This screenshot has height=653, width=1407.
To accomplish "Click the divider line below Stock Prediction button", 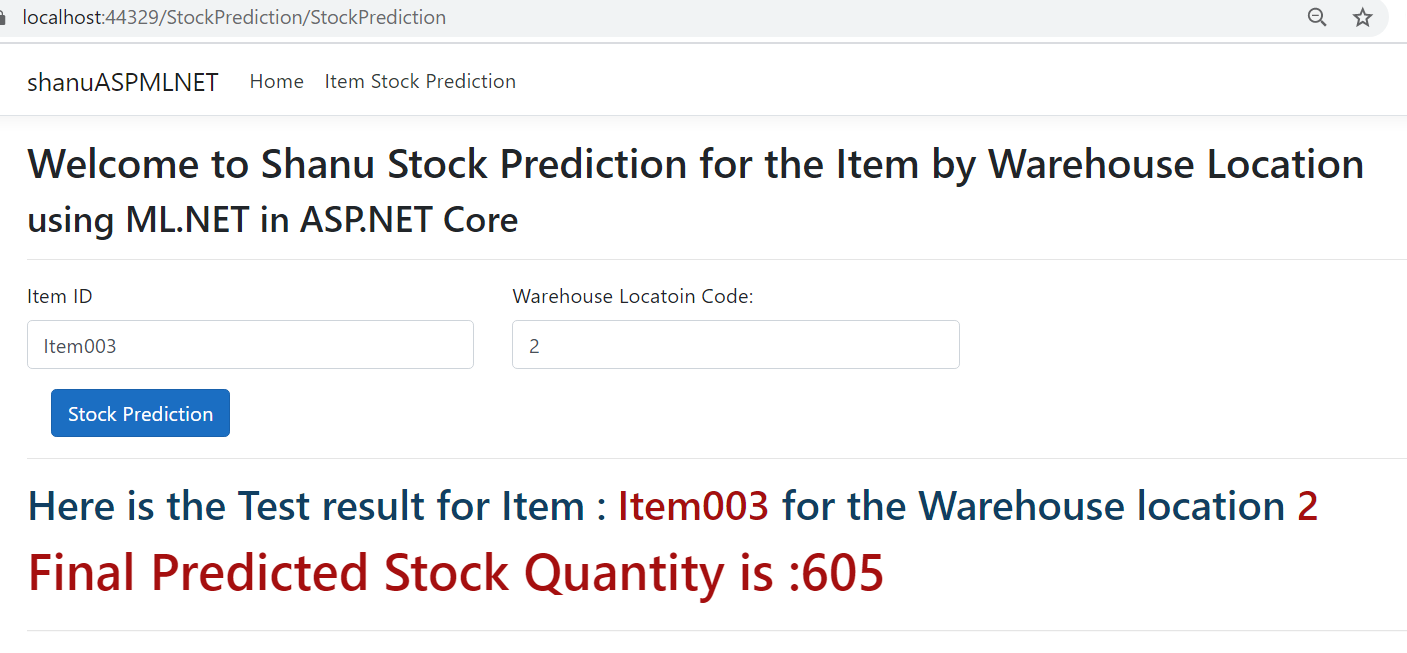I will click(x=716, y=459).
